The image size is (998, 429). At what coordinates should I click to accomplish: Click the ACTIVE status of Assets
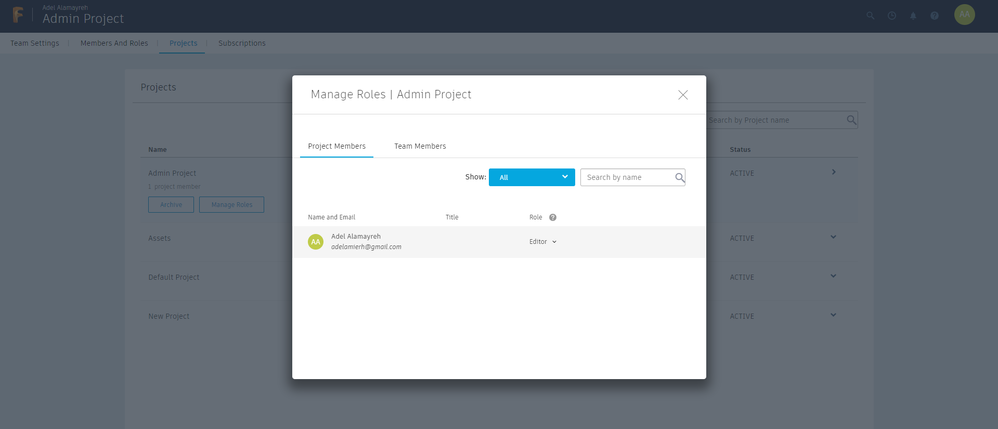(741, 238)
